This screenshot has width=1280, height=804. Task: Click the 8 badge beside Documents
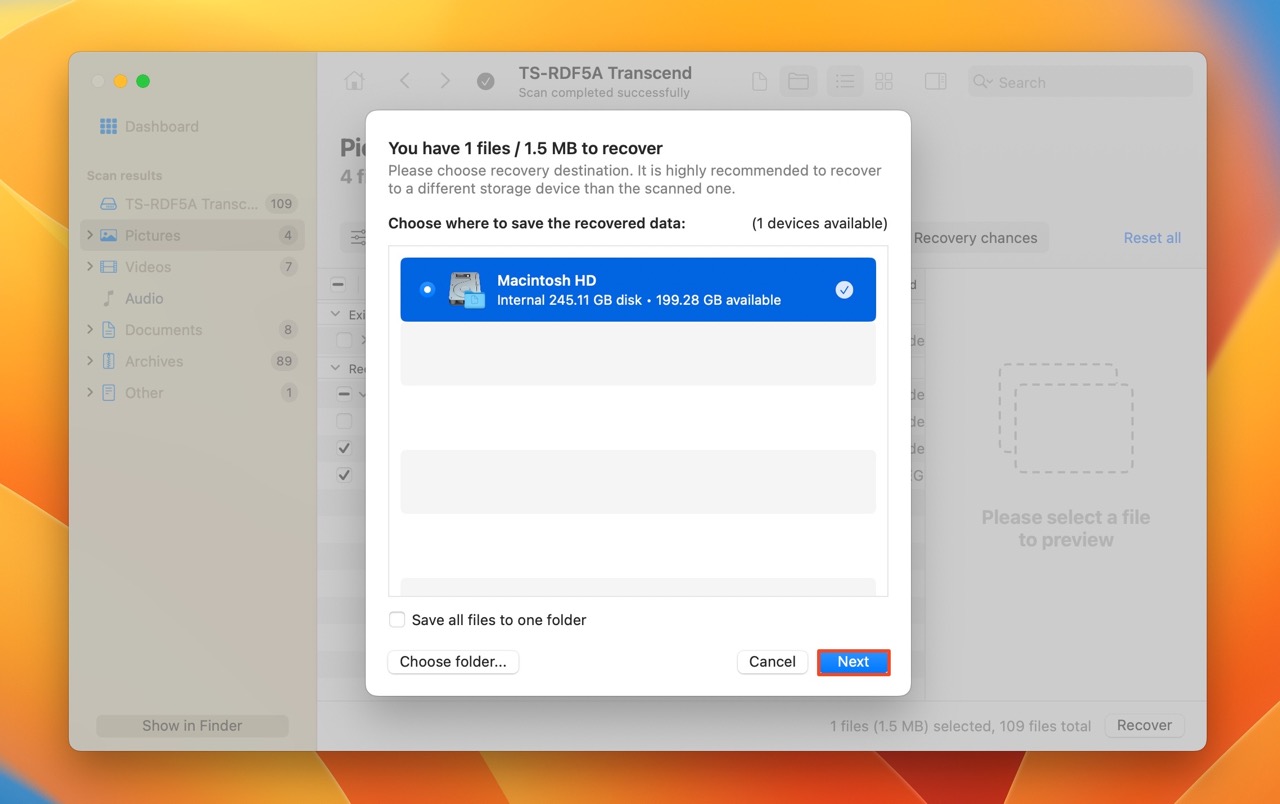pyautogui.click(x=288, y=330)
